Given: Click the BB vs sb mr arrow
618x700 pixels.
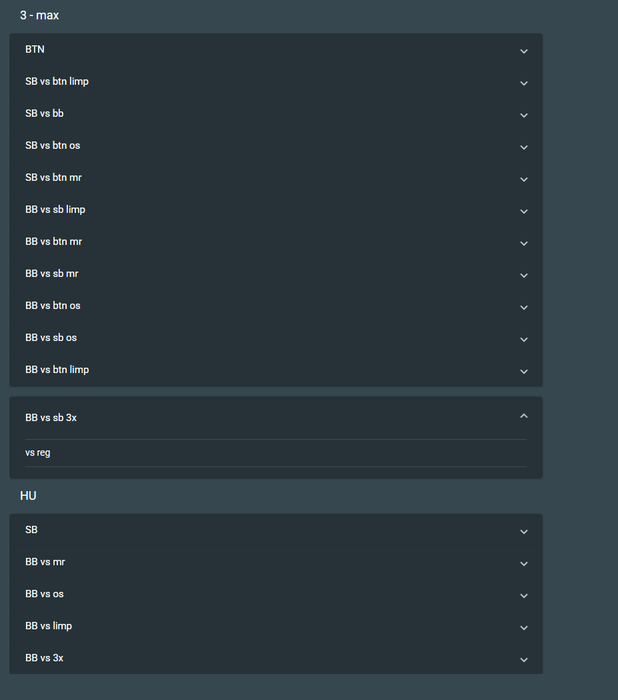Looking at the screenshot, I should point(524,275).
